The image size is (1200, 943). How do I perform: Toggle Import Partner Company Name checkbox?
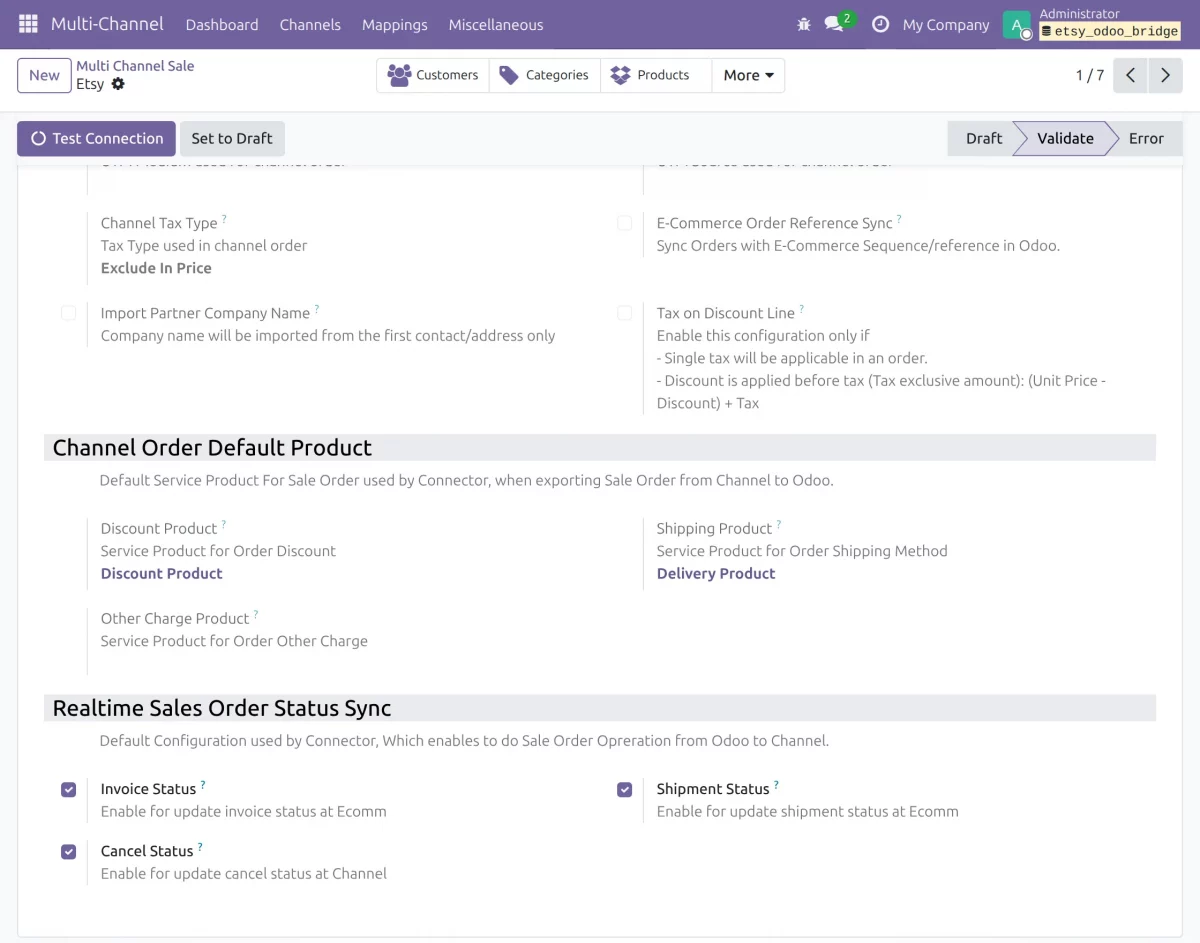tap(68, 313)
